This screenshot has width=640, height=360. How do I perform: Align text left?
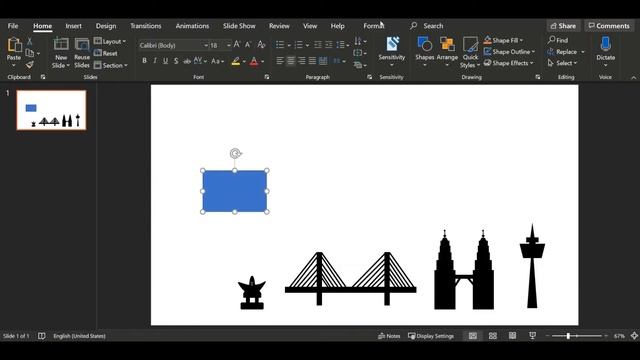pos(280,61)
